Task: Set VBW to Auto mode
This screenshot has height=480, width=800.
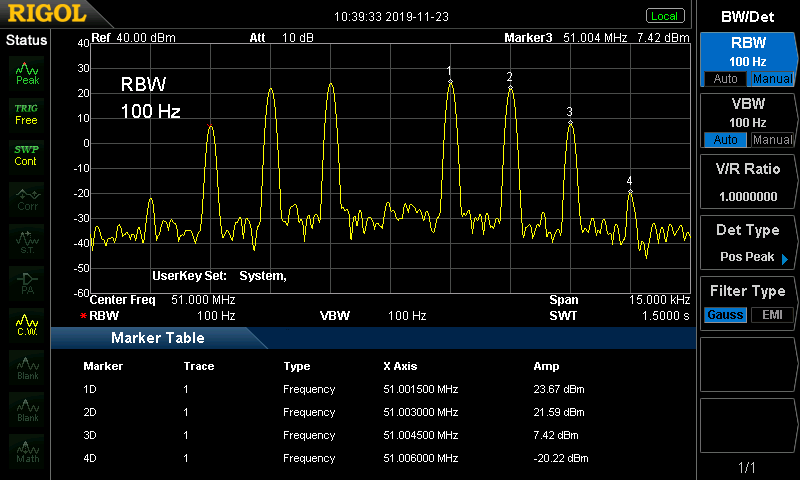Action: pos(724,140)
